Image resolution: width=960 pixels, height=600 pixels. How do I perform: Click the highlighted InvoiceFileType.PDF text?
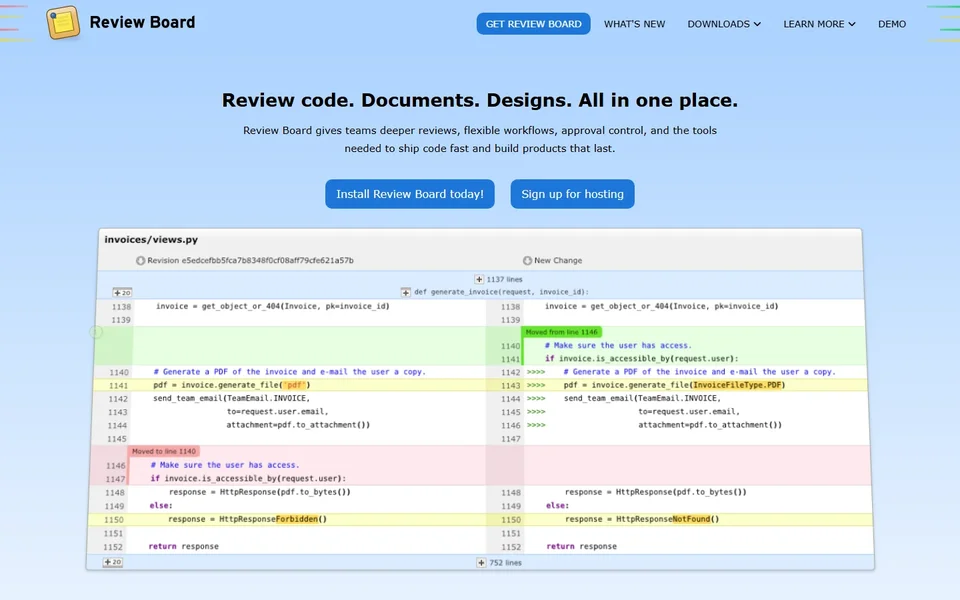click(737, 385)
